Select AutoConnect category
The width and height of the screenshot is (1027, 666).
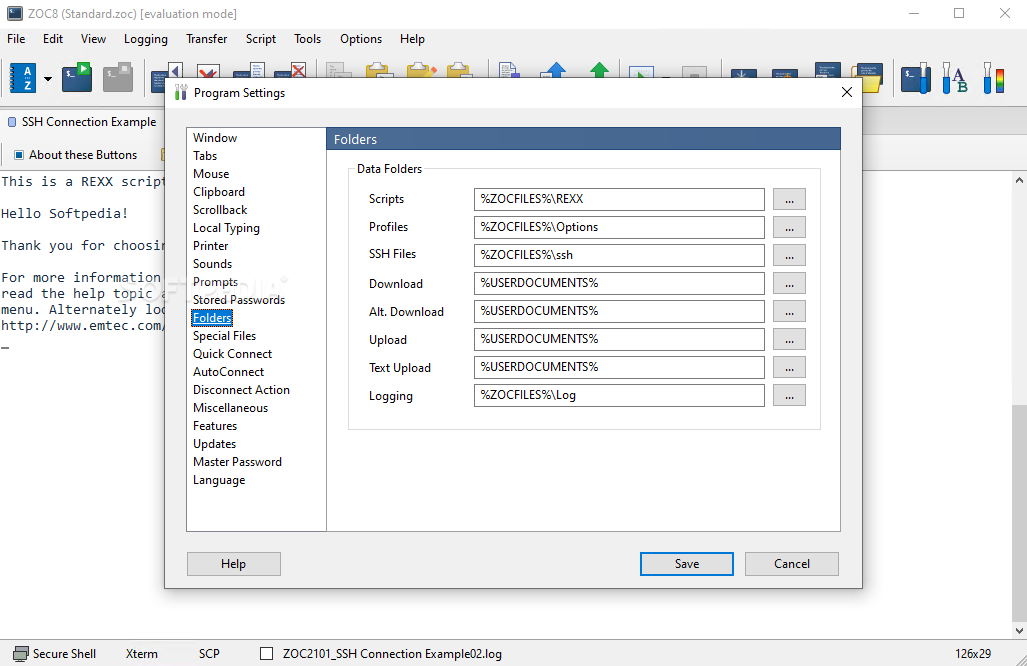point(228,371)
